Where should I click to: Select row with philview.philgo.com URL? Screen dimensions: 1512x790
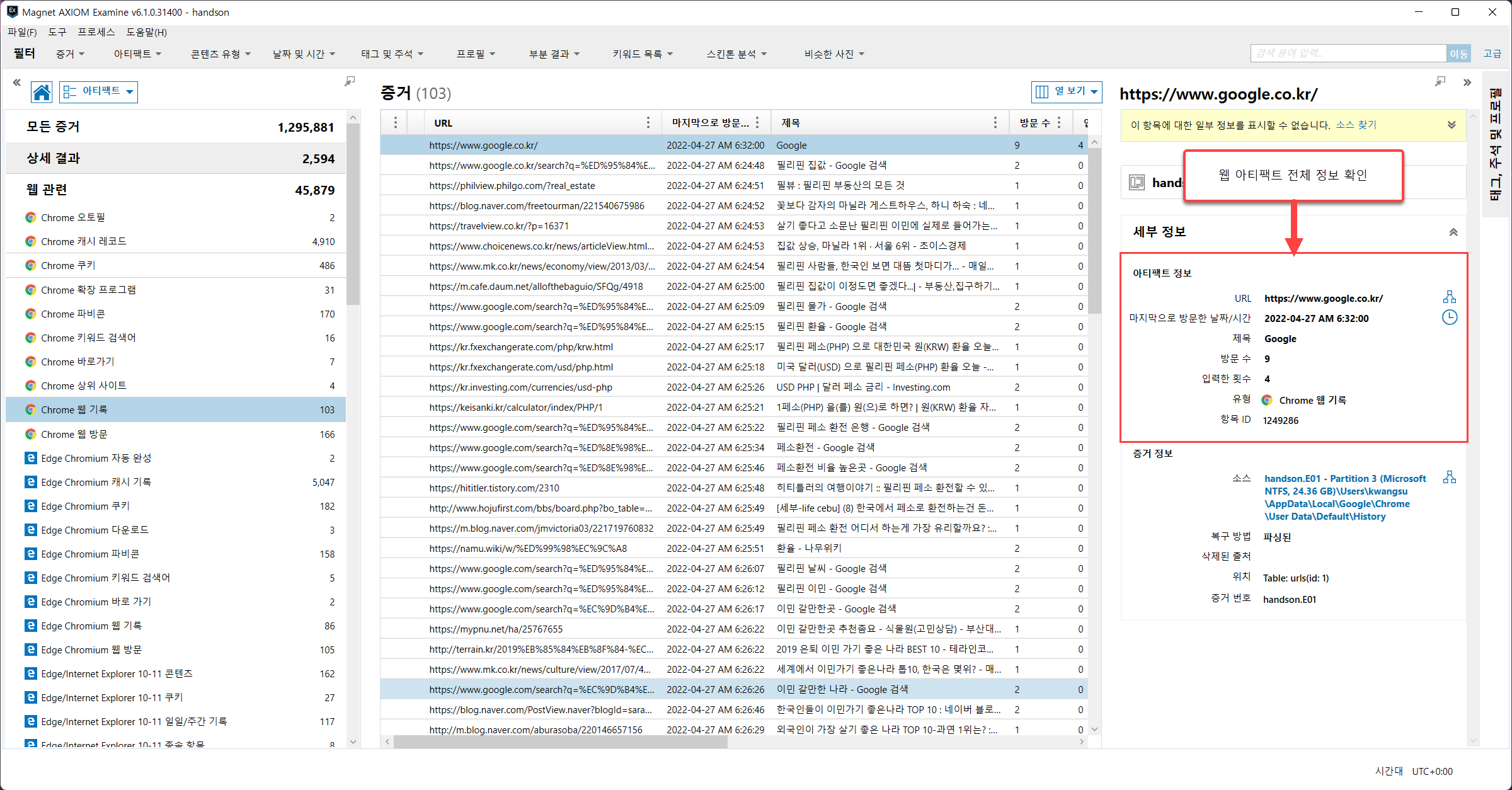[x=734, y=185]
